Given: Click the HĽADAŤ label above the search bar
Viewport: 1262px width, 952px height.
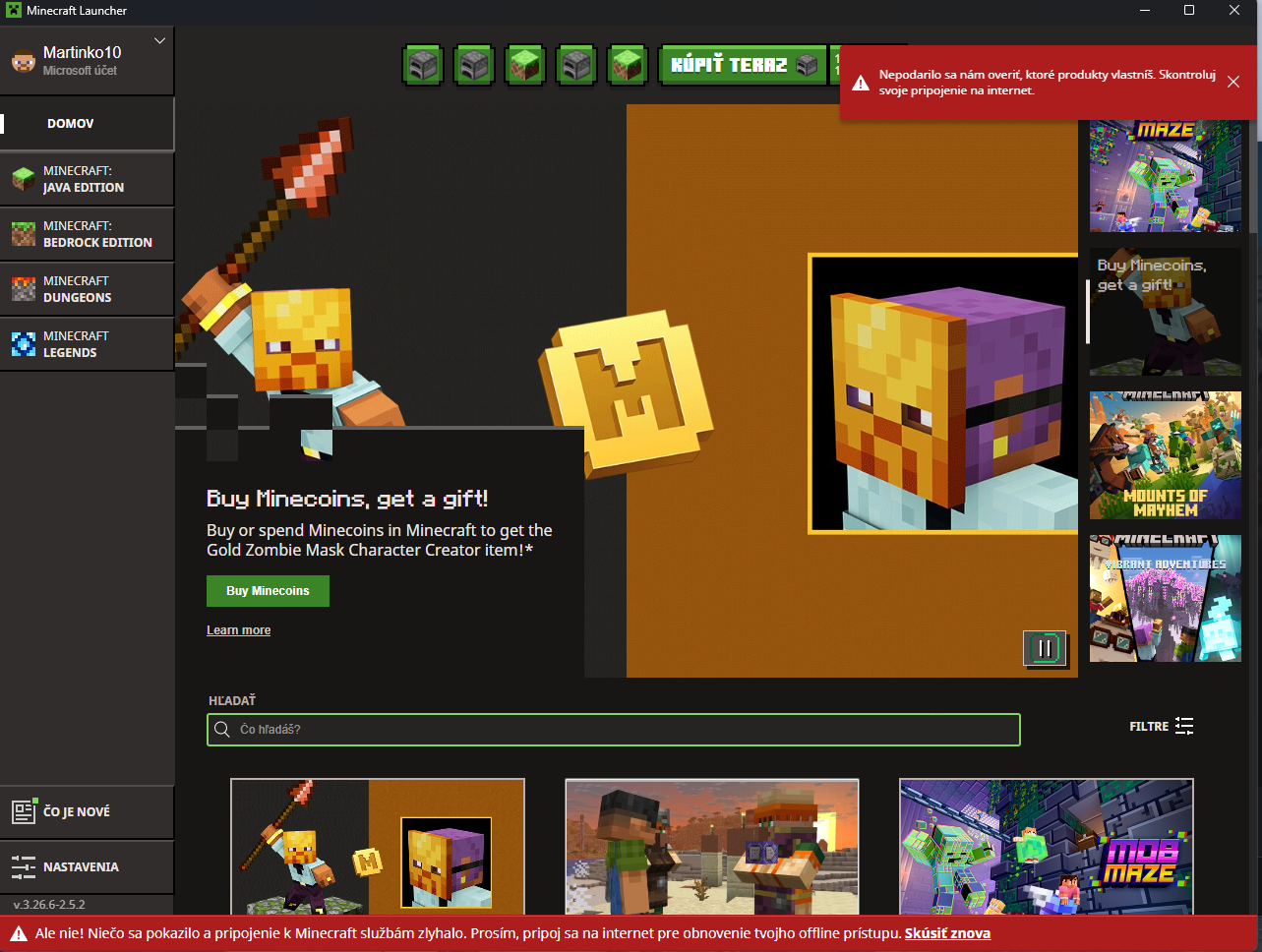Looking at the screenshot, I should pos(232,700).
